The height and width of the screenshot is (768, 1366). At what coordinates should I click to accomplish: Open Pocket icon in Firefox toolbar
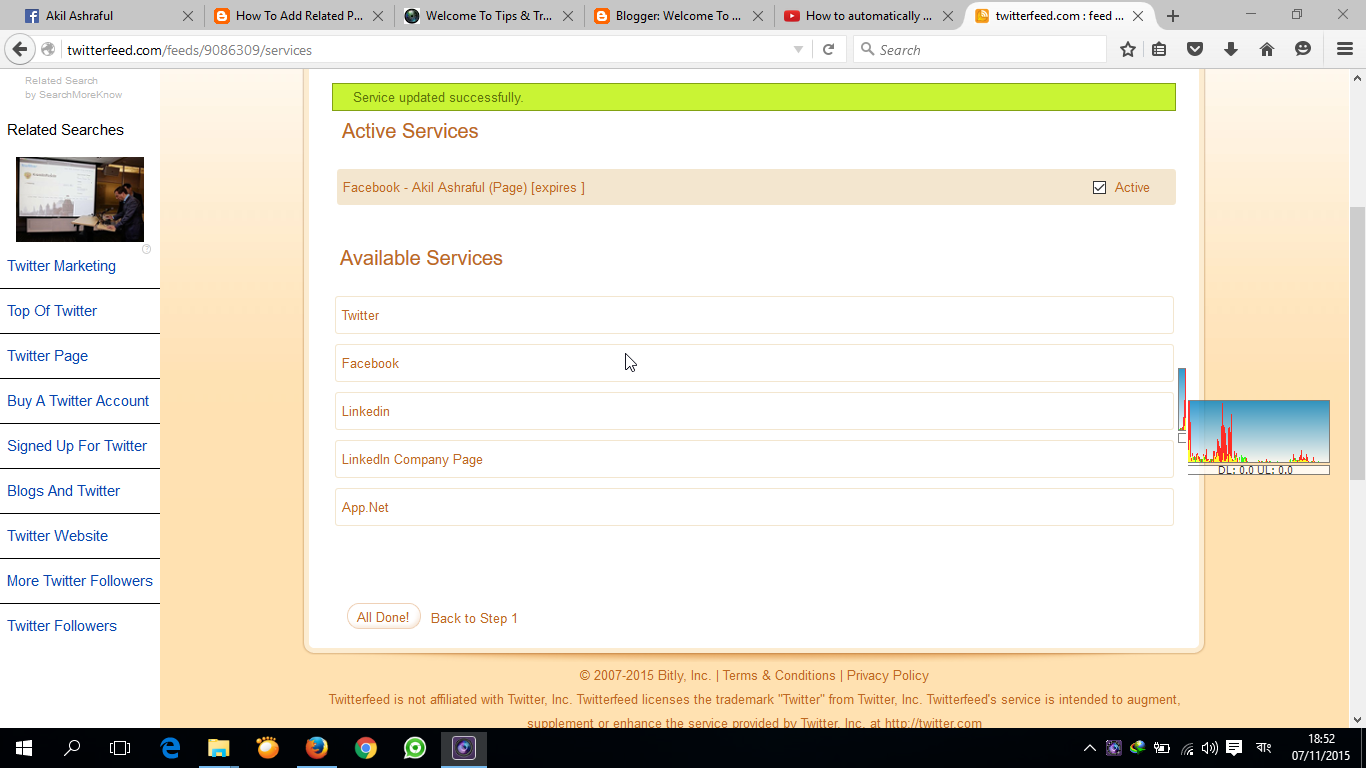pyautogui.click(x=1195, y=49)
